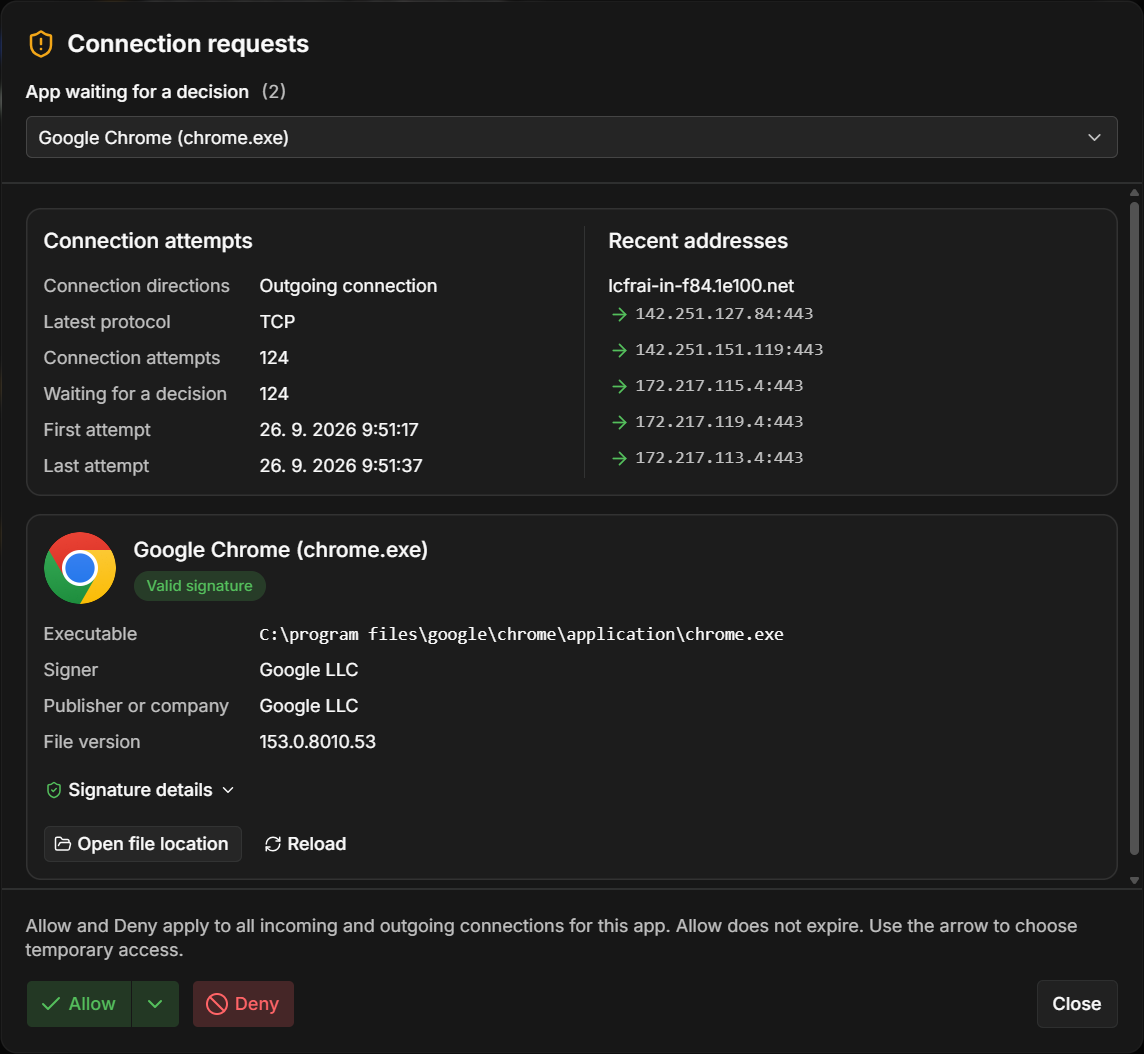This screenshot has height=1054, width=1144.
Task: Click the warning shield icon beside Connection requests
Action: click(x=41, y=44)
